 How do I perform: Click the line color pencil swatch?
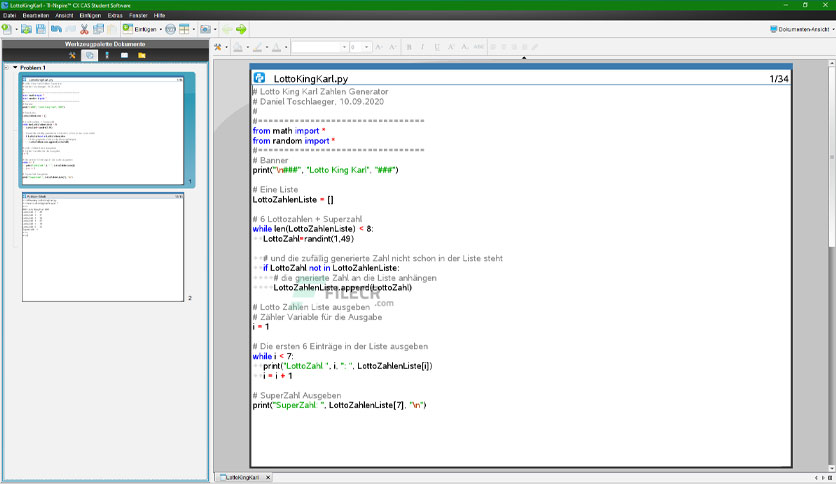point(258,47)
